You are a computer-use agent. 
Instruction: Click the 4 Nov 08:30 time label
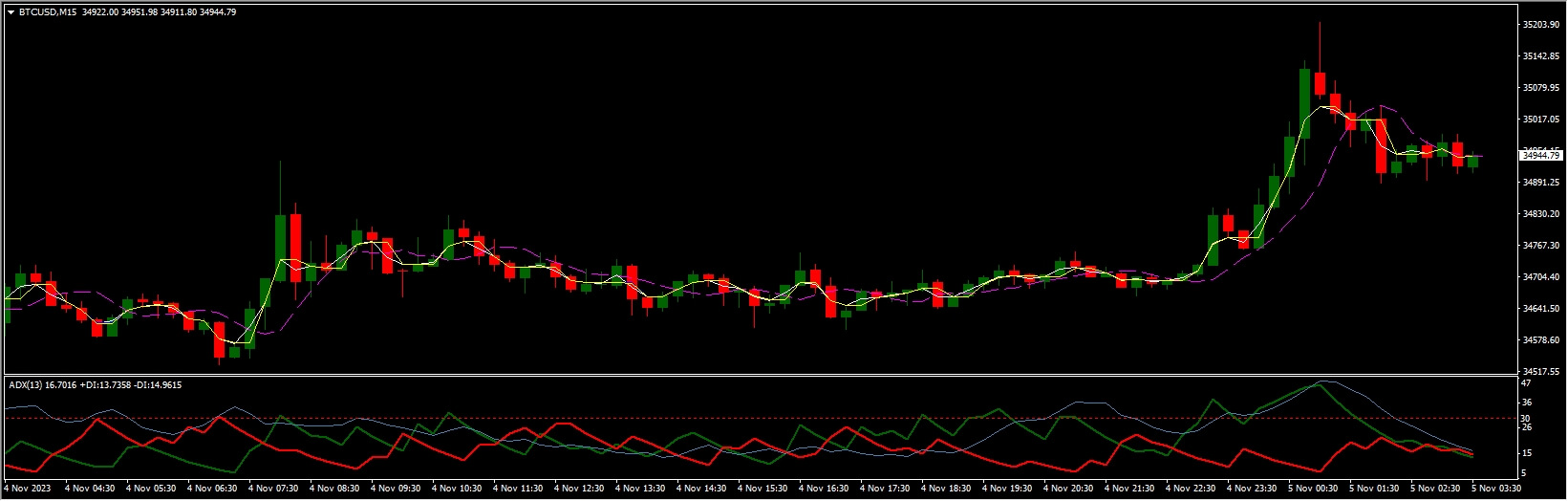tap(334, 489)
